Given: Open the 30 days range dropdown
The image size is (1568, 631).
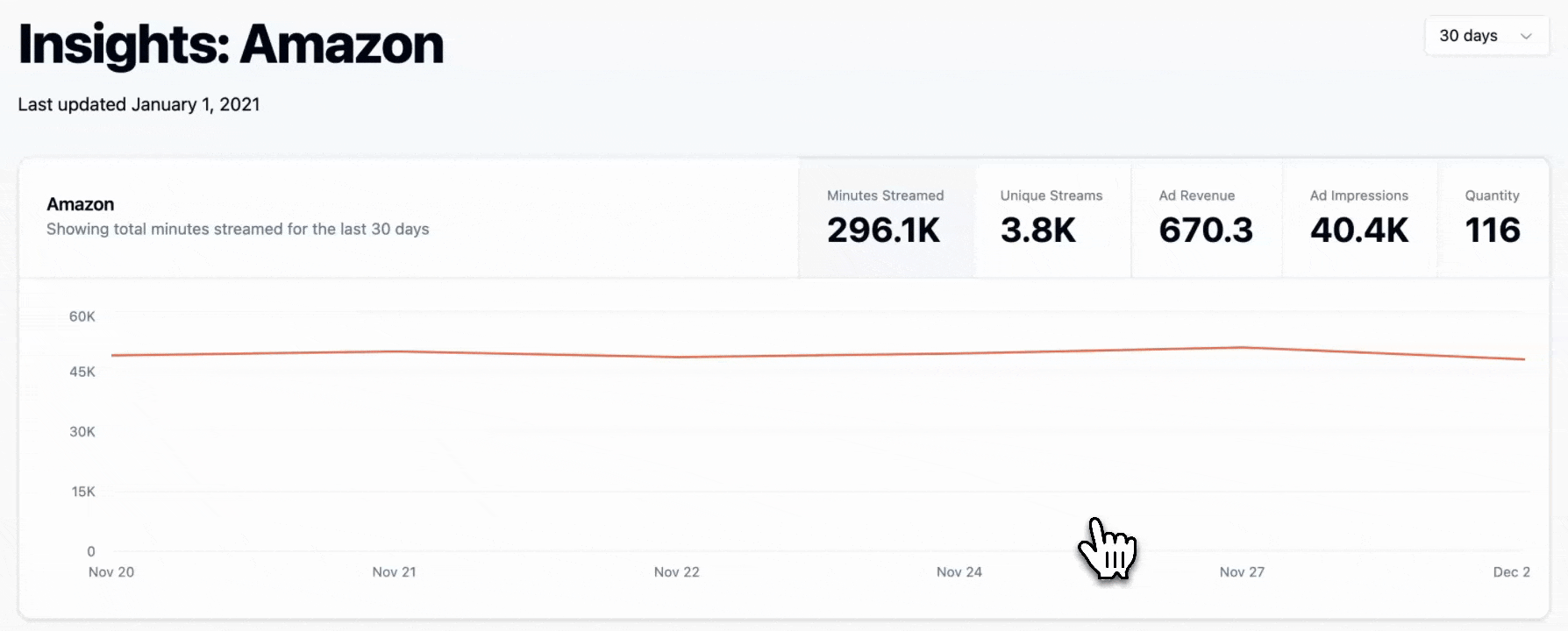Looking at the screenshot, I should pos(1486,36).
